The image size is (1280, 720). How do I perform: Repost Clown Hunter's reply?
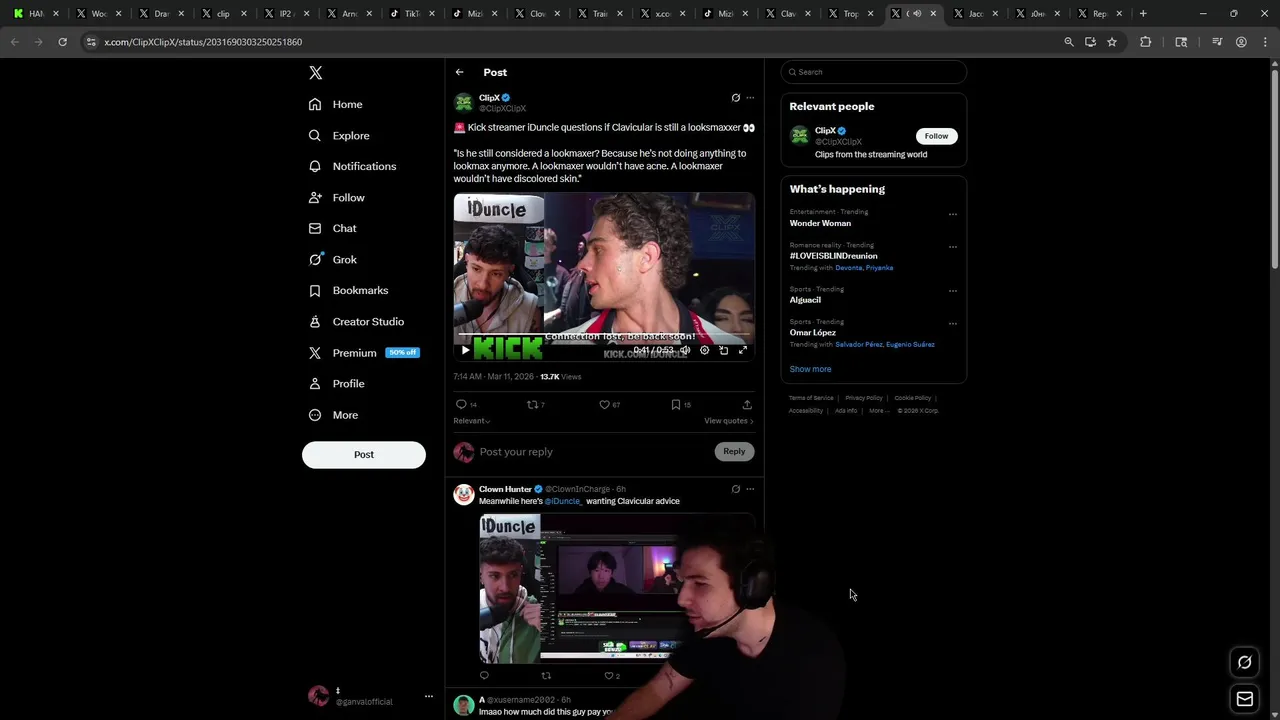pyautogui.click(x=546, y=676)
